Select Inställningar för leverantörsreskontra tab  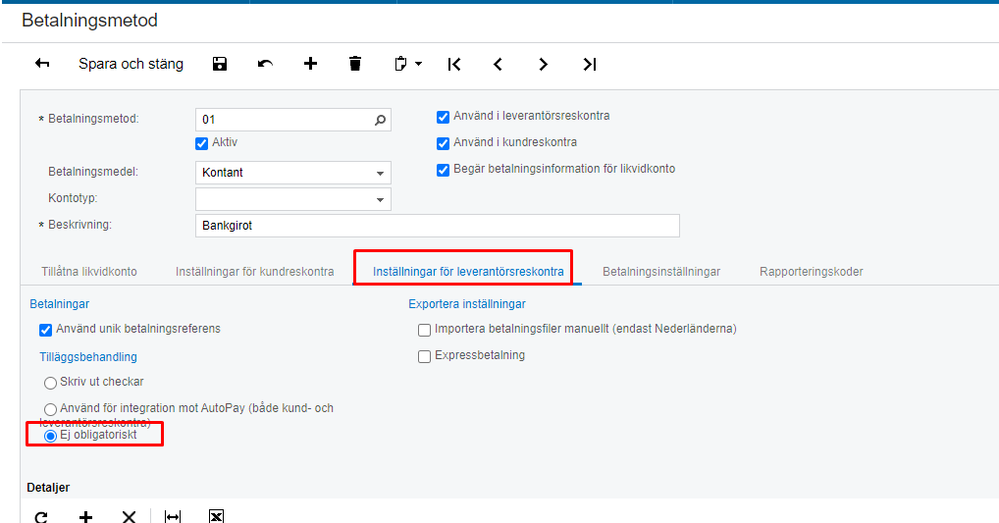468,271
